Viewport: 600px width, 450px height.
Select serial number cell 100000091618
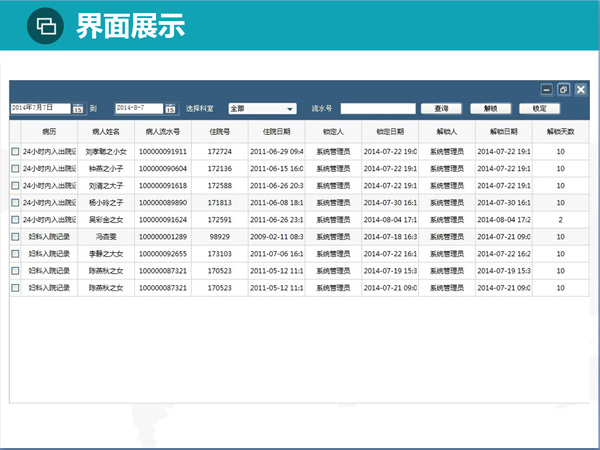point(163,186)
